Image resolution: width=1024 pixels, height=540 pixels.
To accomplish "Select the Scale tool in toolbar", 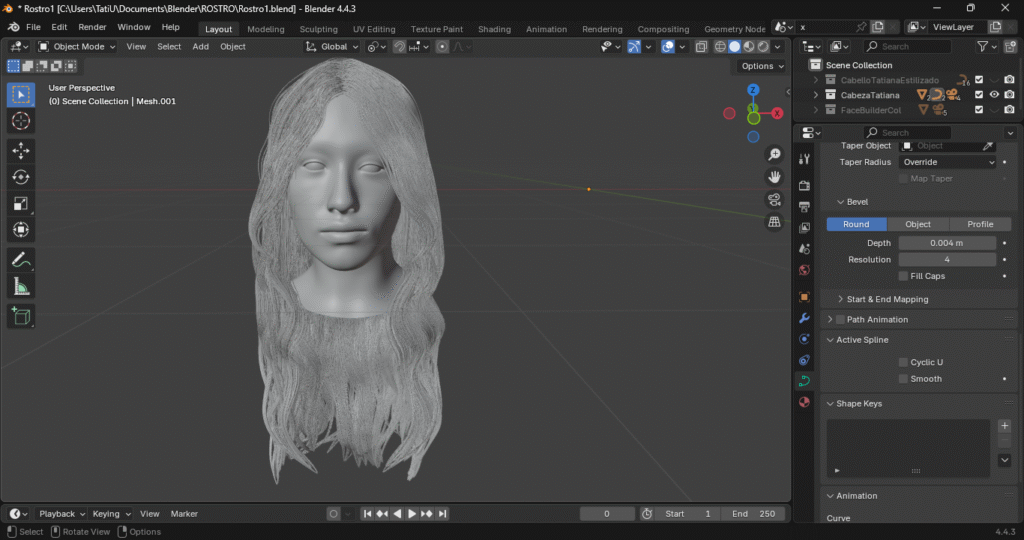I will (21, 204).
